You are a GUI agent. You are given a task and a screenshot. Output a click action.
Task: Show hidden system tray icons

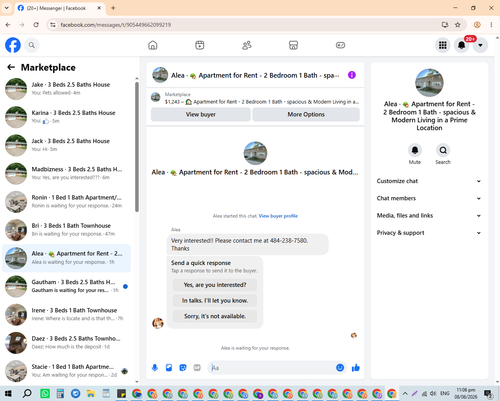click(x=405, y=394)
